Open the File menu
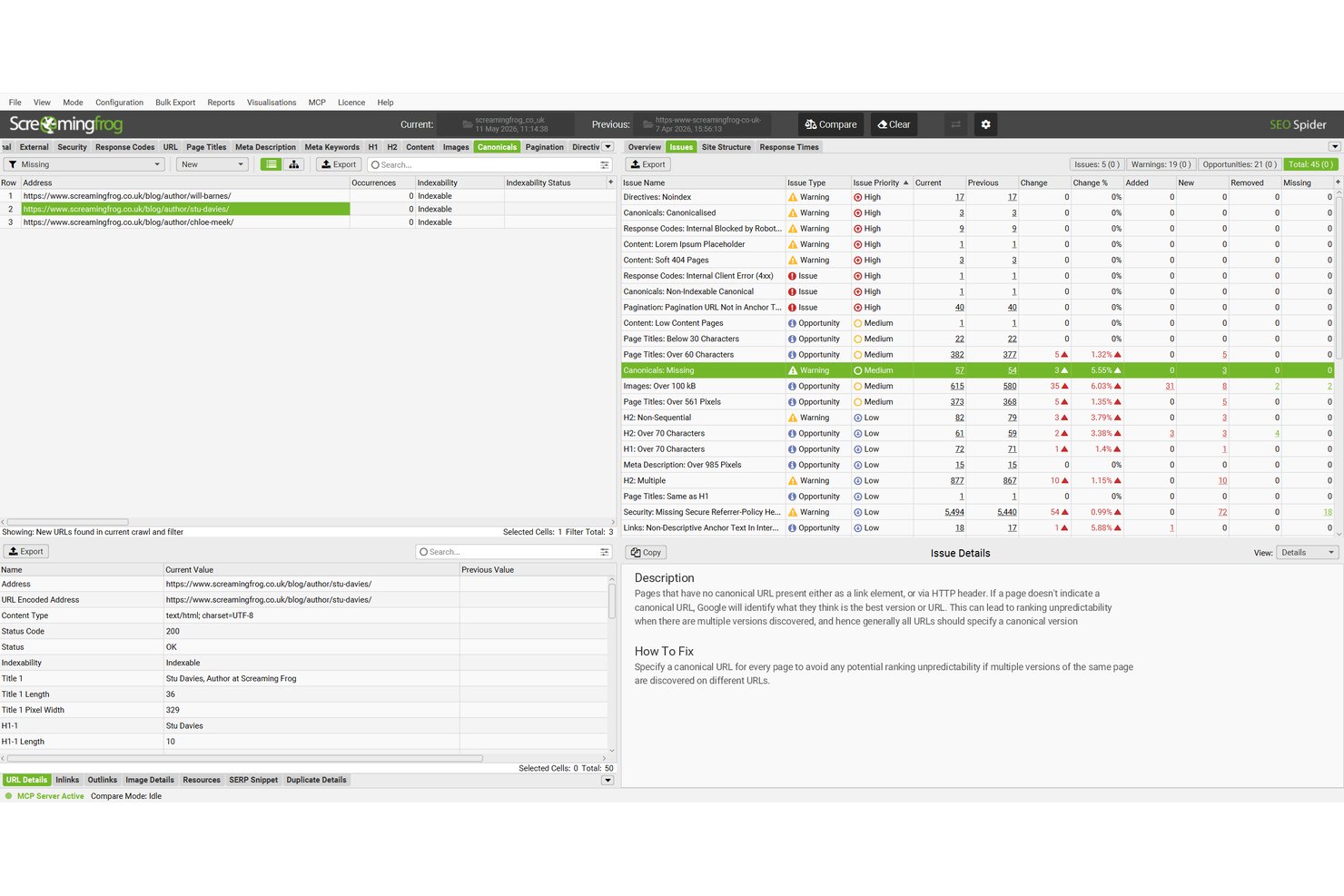Image resolution: width=1344 pixels, height=896 pixels. 15,103
